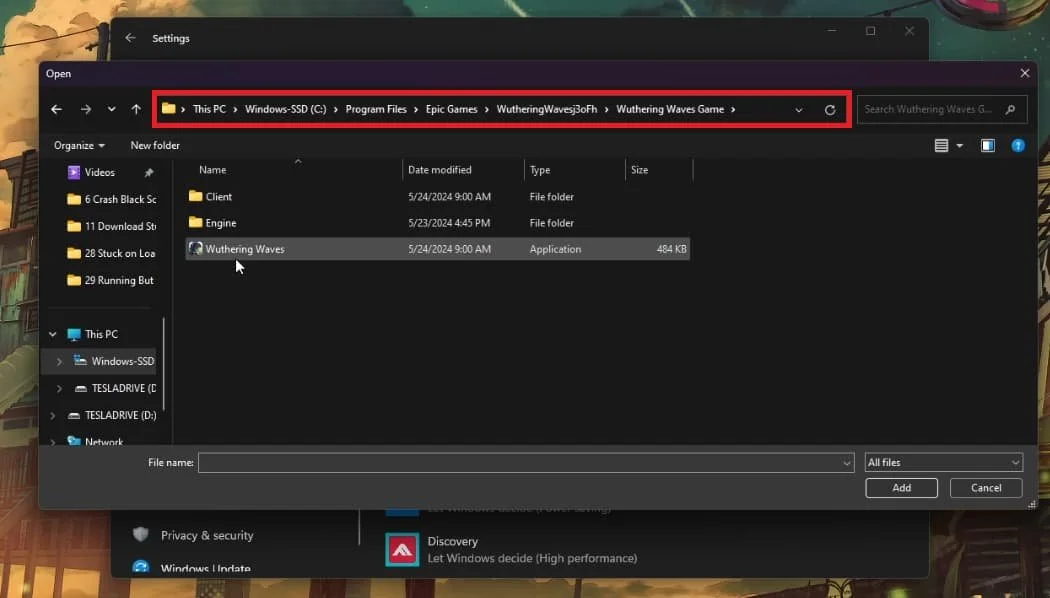
Task: Select This PC in address breadcrumb
Action: point(209,109)
